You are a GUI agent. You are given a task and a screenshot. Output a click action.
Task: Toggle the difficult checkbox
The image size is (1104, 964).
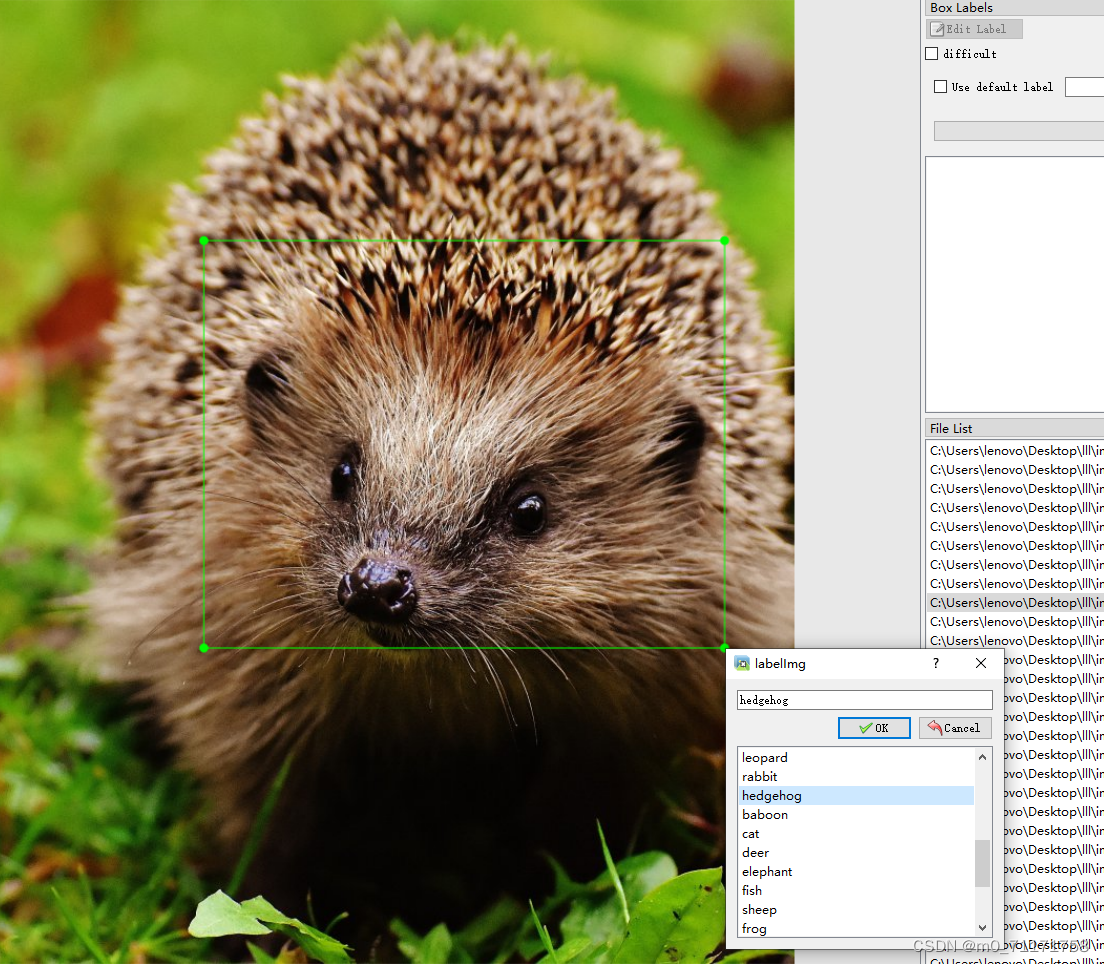[x=932, y=54]
